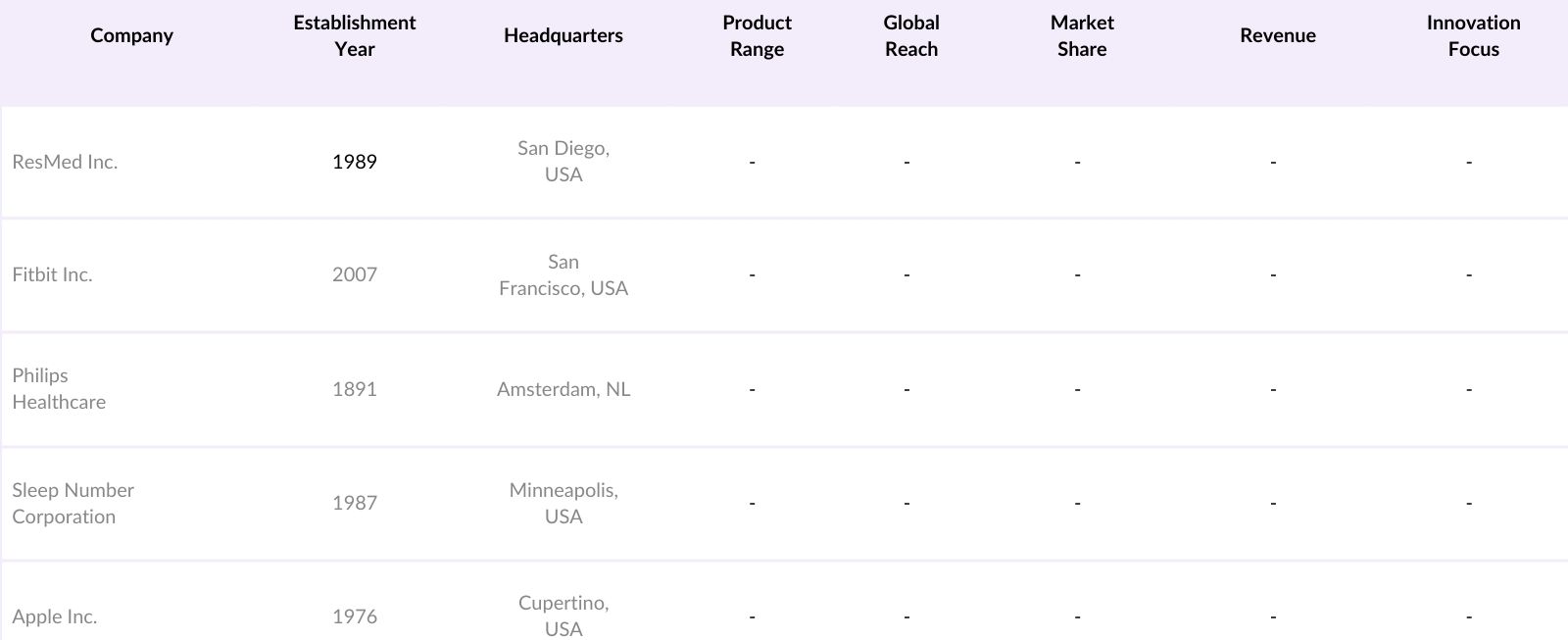Select the Global Reach column header
1568x640 pixels.
[910, 35]
